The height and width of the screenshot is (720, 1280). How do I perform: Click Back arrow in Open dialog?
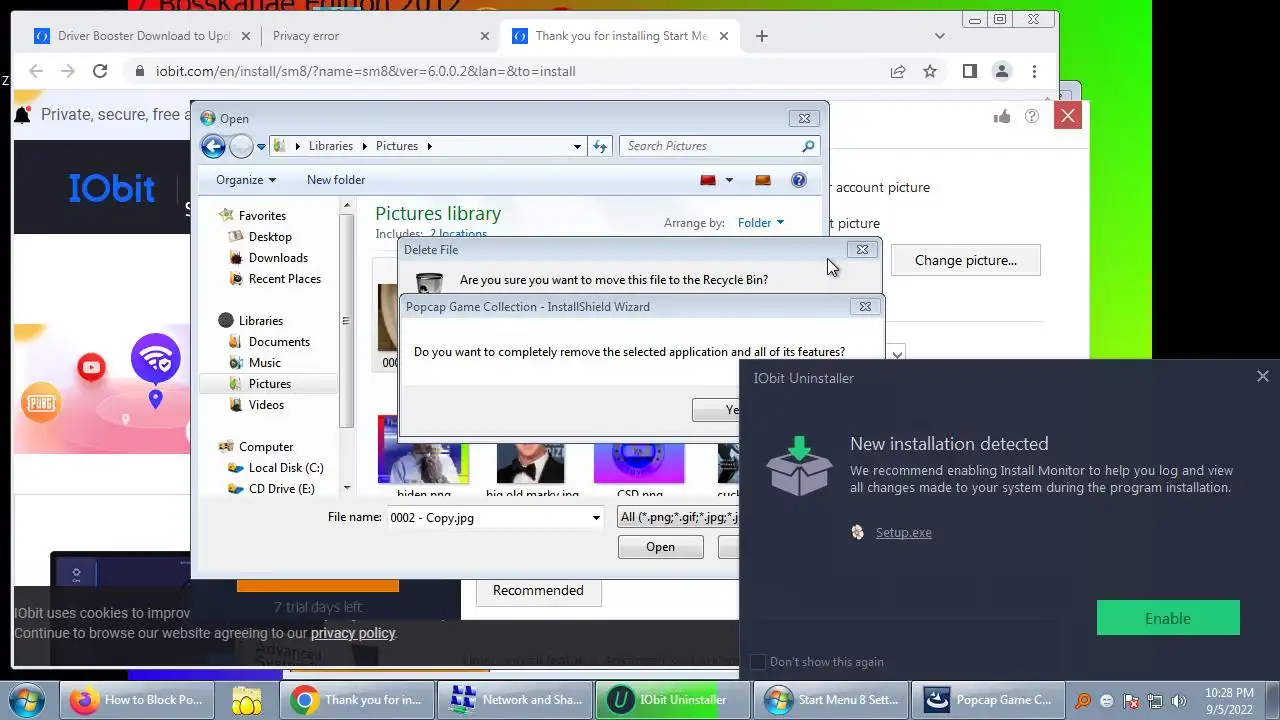click(213, 146)
